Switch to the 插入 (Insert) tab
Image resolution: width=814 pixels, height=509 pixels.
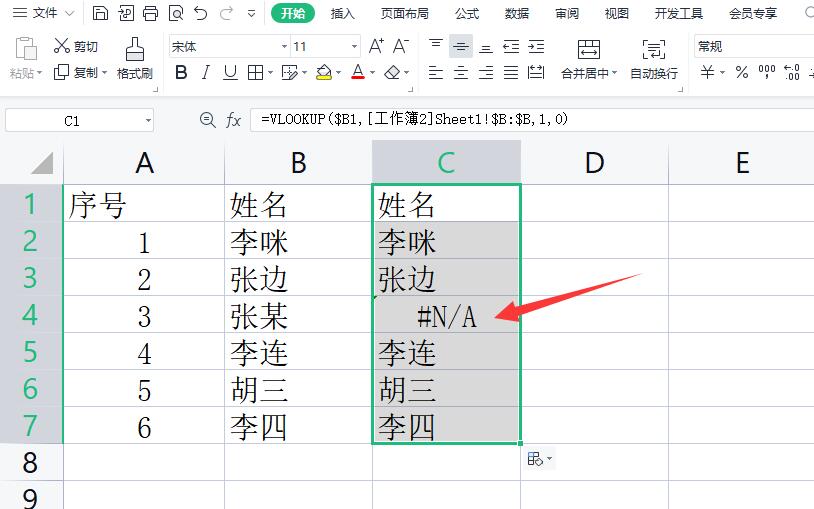click(x=343, y=13)
